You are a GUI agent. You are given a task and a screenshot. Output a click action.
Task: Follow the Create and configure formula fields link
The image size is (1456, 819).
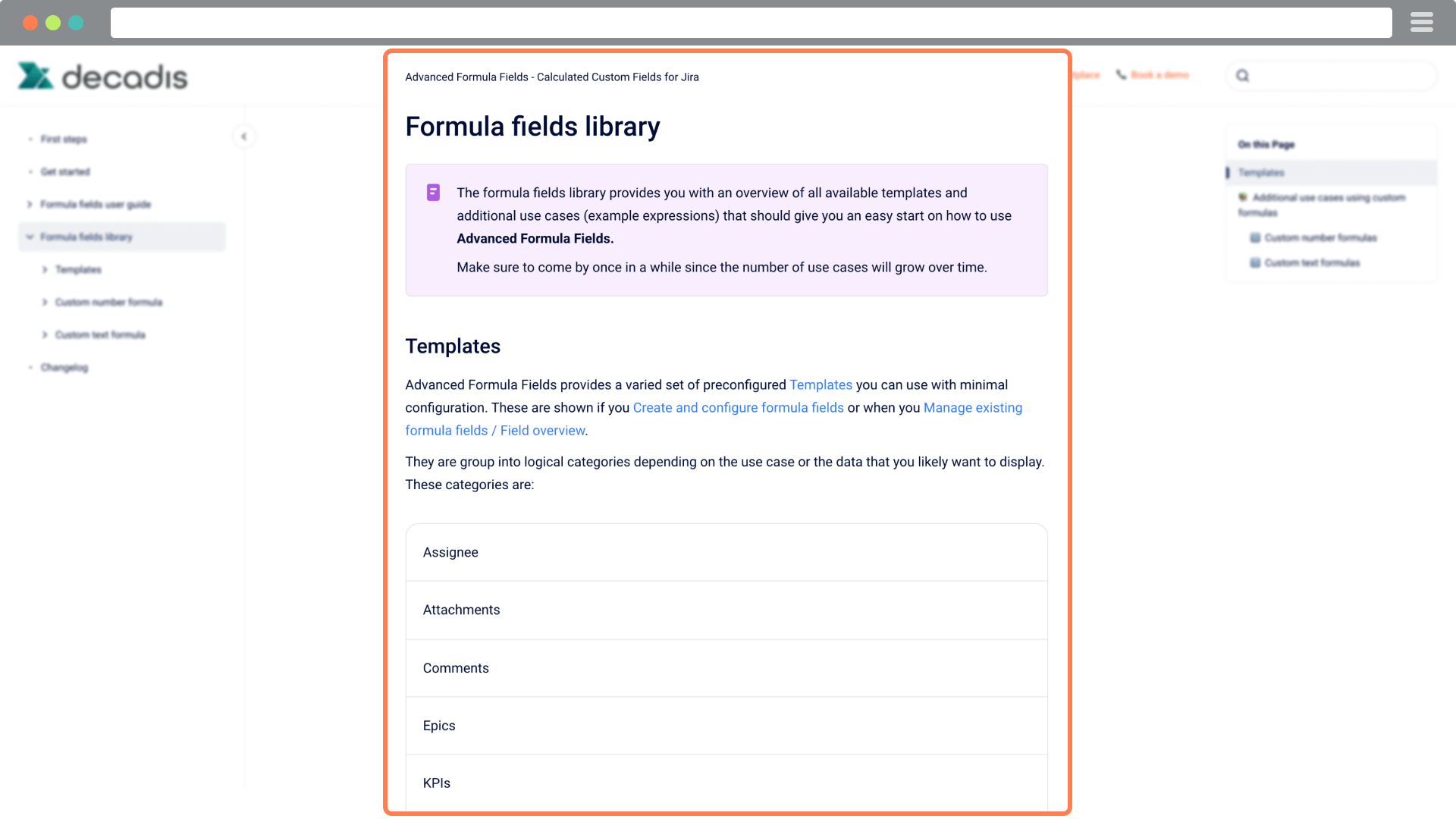pos(738,408)
